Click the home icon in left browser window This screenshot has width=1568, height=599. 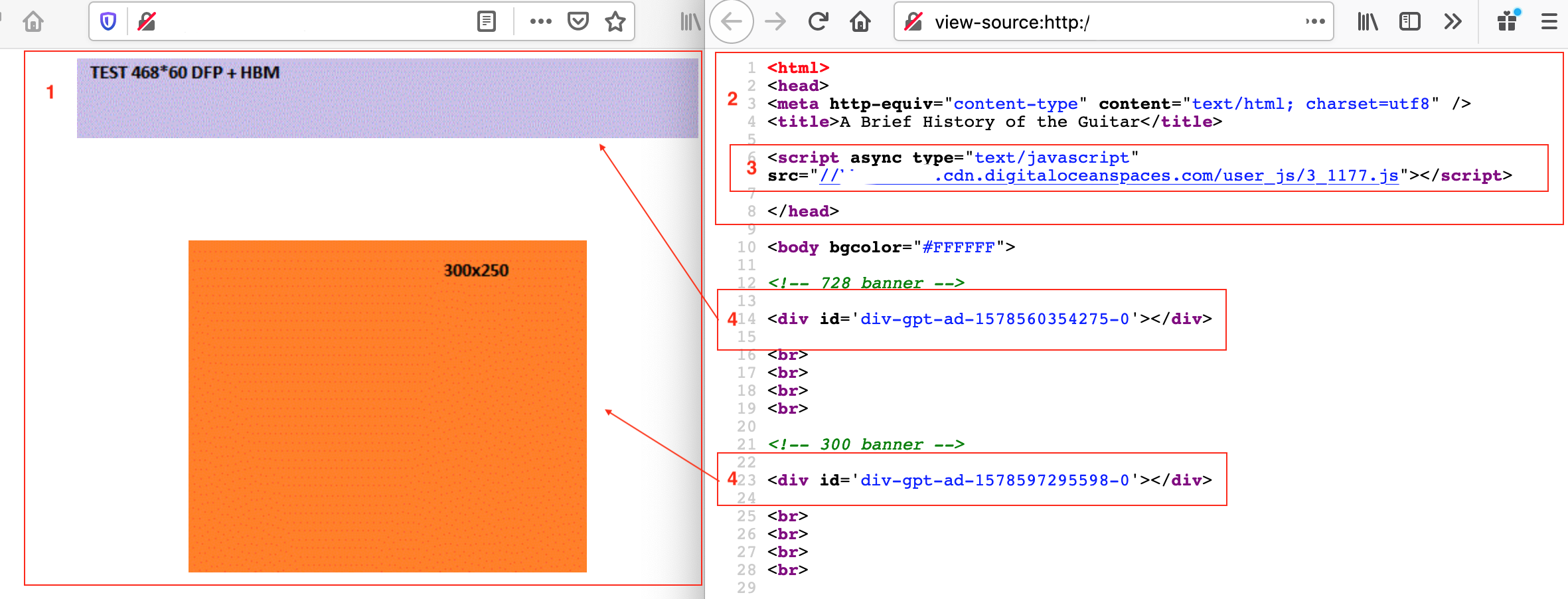pyautogui.click(x=33, y=22)
